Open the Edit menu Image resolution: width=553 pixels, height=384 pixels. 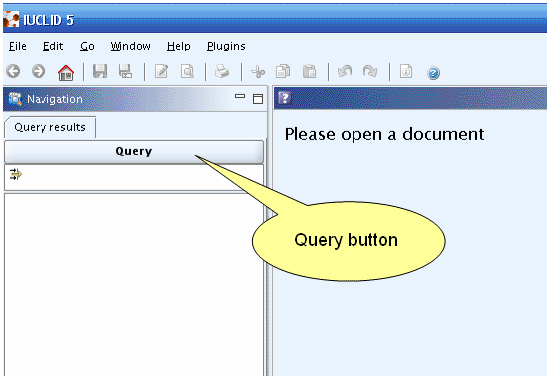click(53, 46)
